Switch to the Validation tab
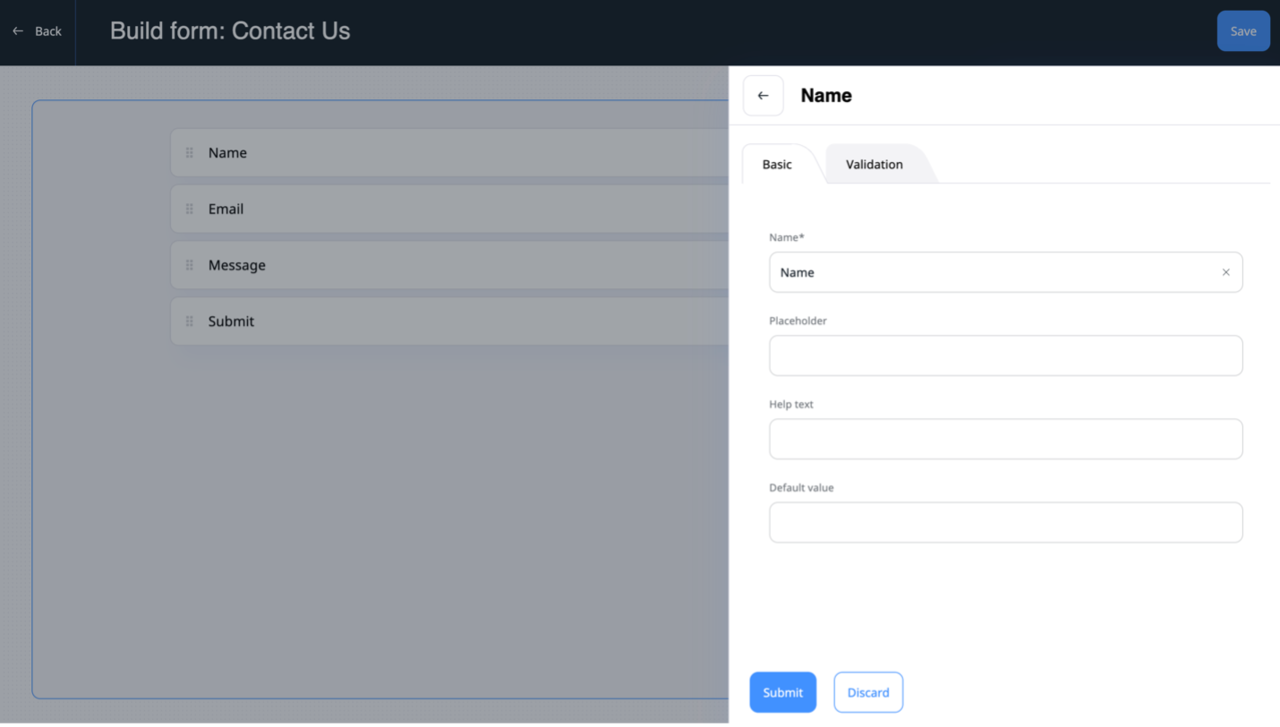Image resolution: width=1280 pixels, height=727 pixels. pos(874,164)
